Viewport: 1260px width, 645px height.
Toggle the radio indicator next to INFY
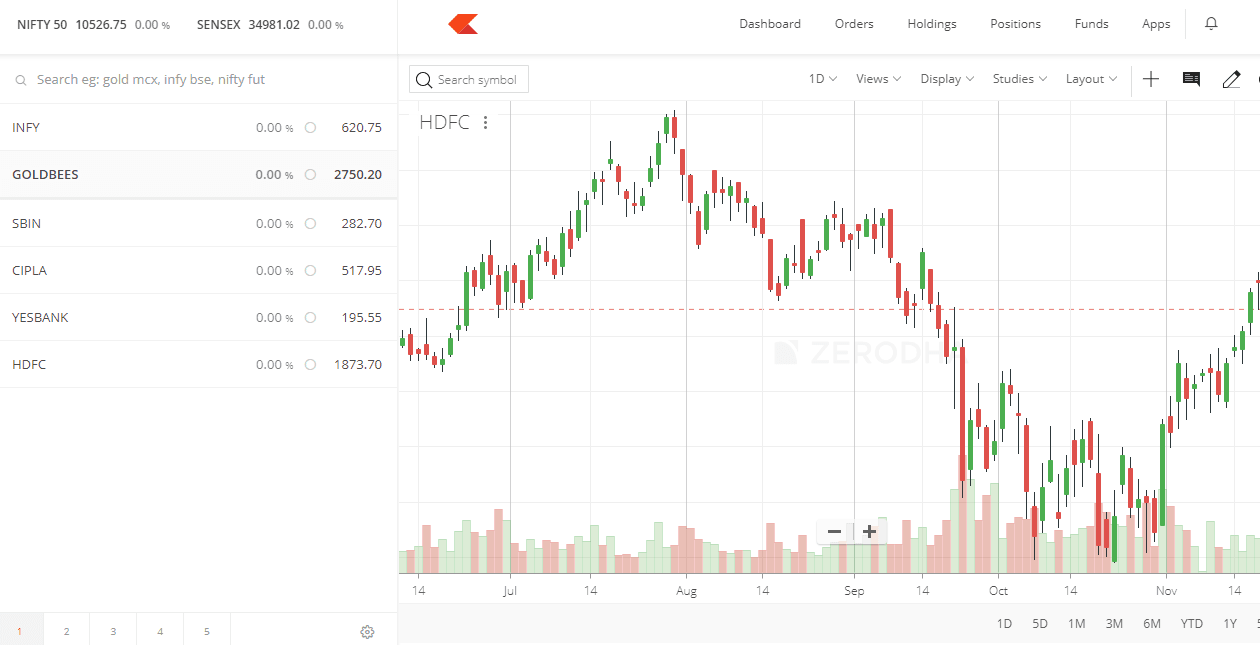[x=310, y=127]
